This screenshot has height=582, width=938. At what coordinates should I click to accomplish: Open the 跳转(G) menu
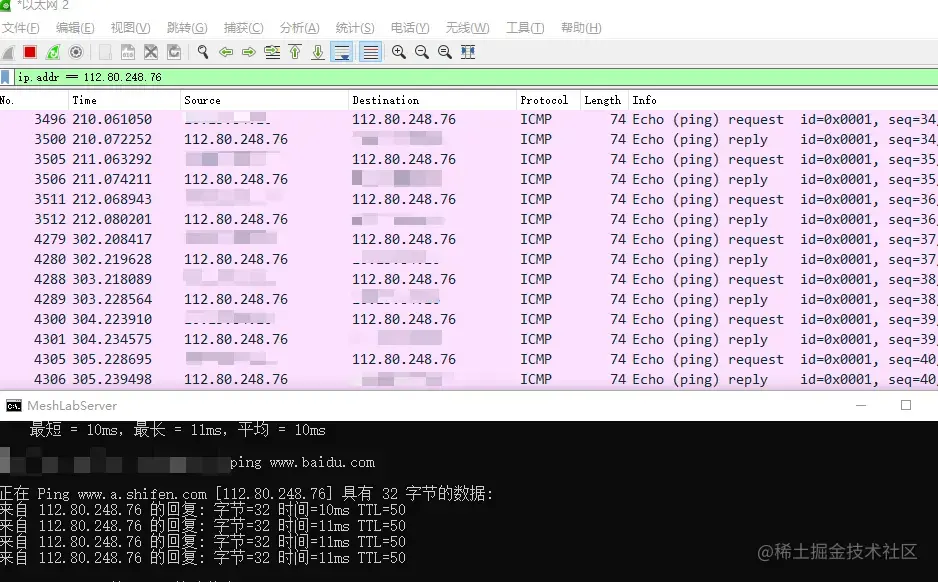(x=187, y=28)
